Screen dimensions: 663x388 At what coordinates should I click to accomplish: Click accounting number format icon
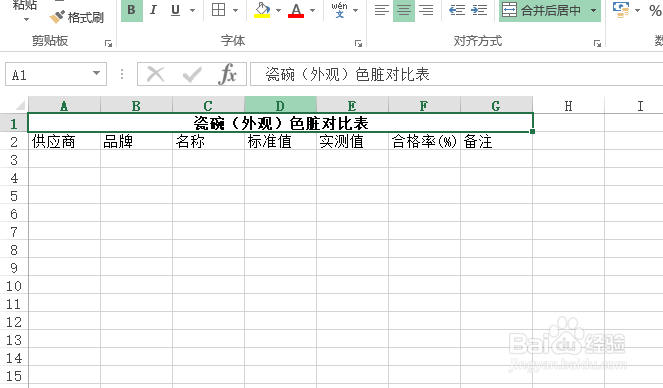pos(621,10)
